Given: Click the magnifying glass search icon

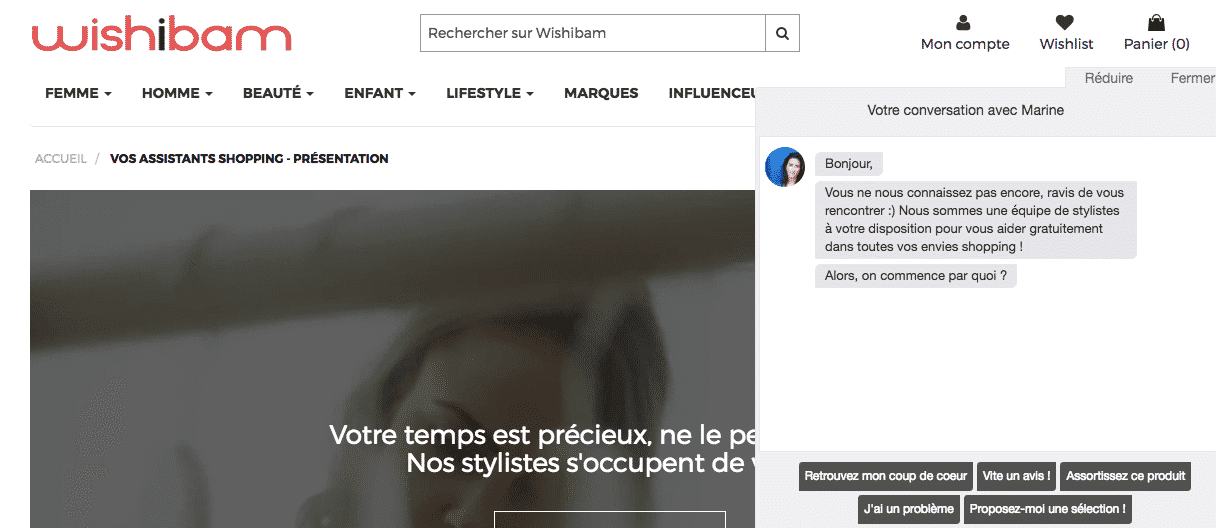Looking at the screenshot, I should point(782,33).
